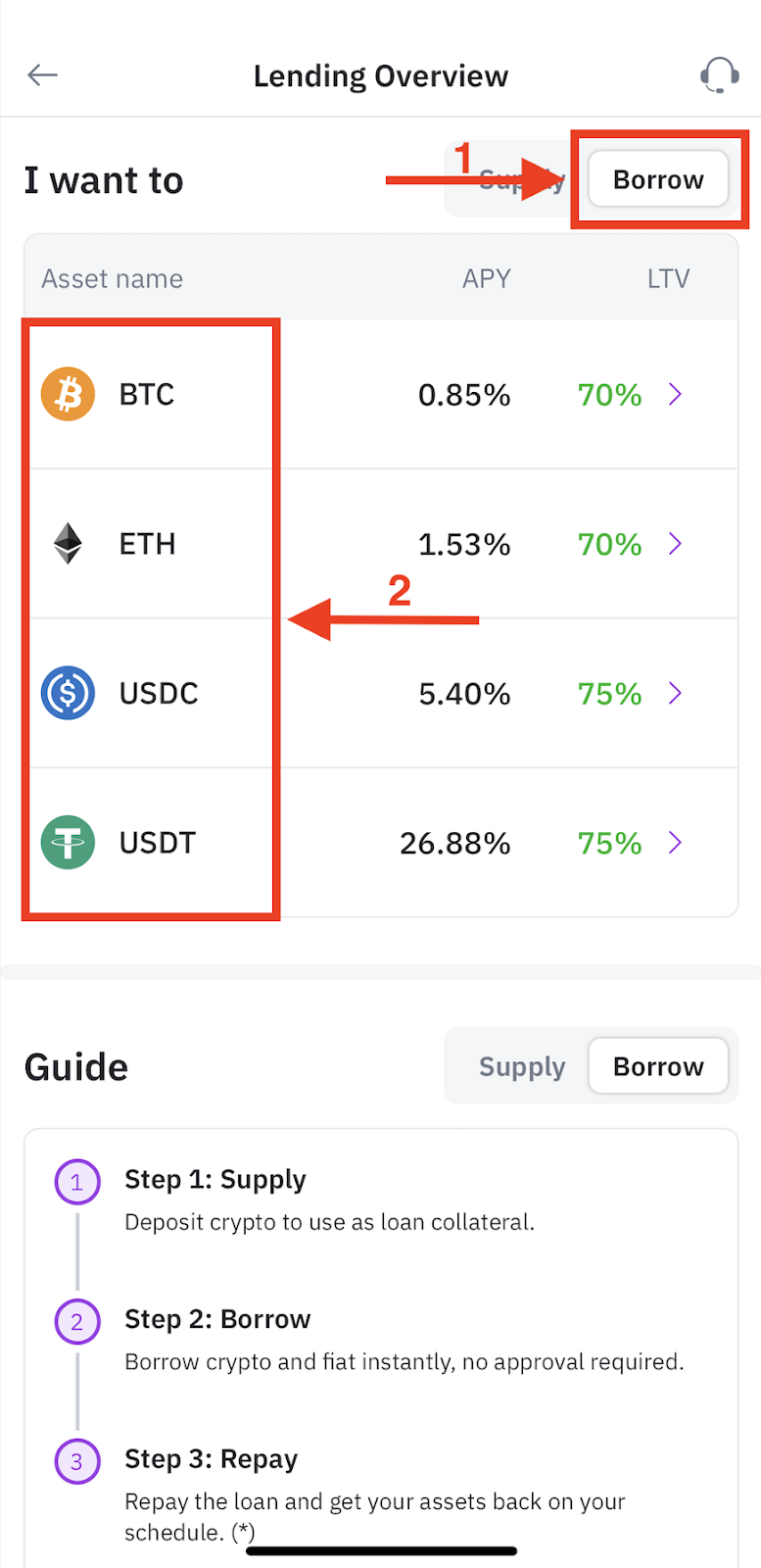Expand BTC row chevron
The image size is (761, 1568).
[675, 394]
